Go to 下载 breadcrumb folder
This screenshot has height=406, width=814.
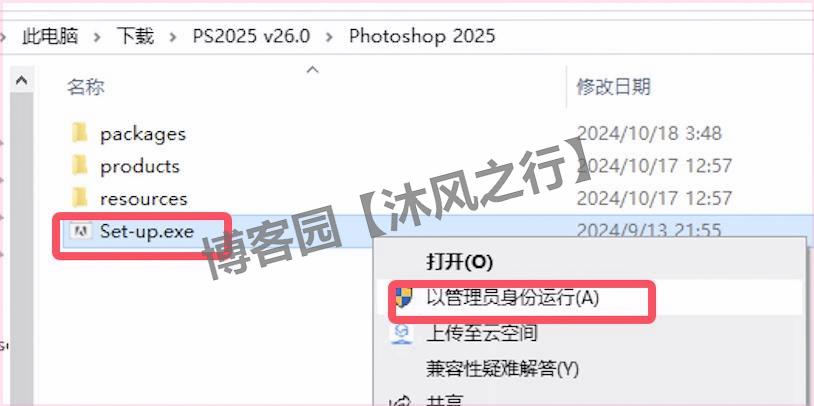135,36
